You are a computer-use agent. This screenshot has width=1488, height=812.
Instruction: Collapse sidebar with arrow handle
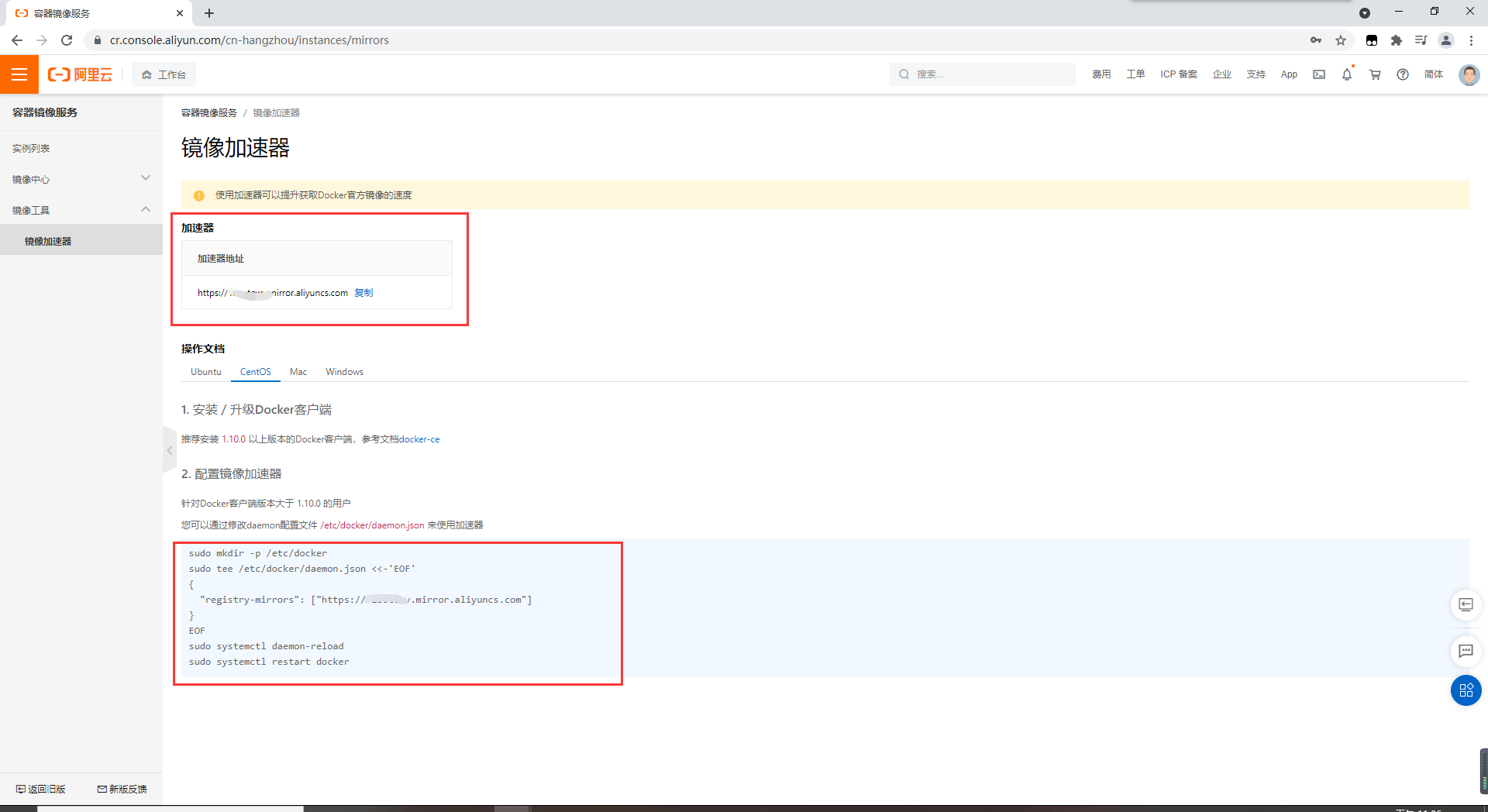(x=169, y=450)
